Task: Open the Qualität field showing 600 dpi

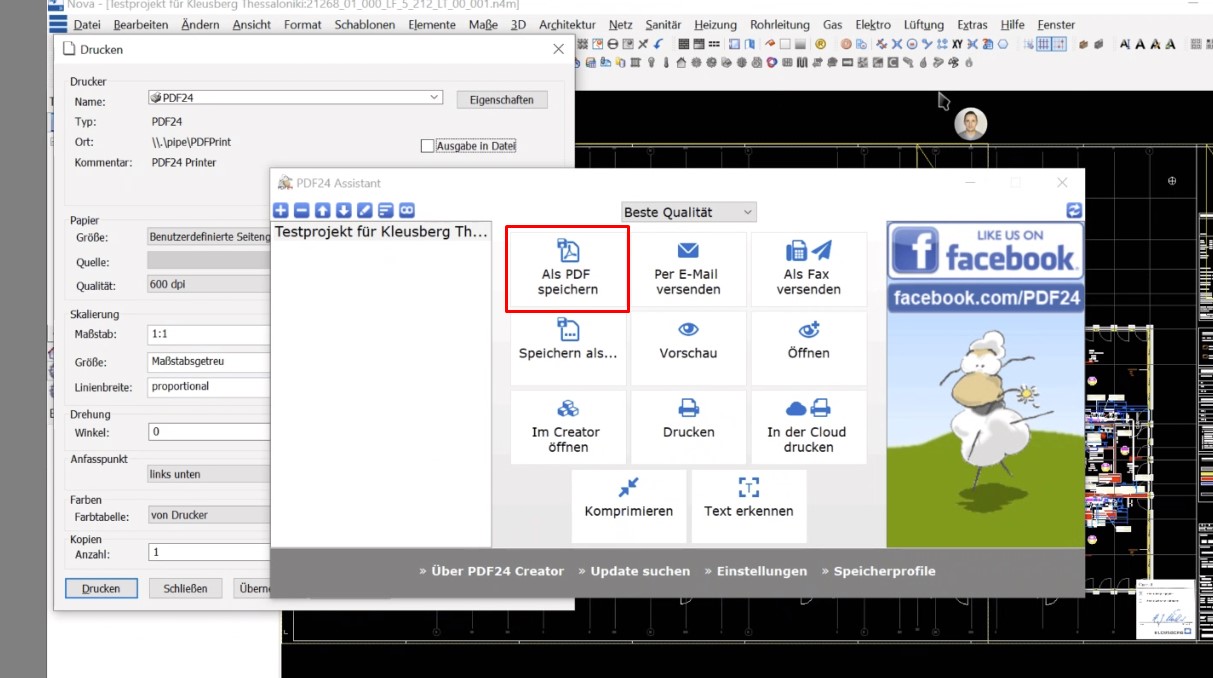Action: (x=209, y=285)
